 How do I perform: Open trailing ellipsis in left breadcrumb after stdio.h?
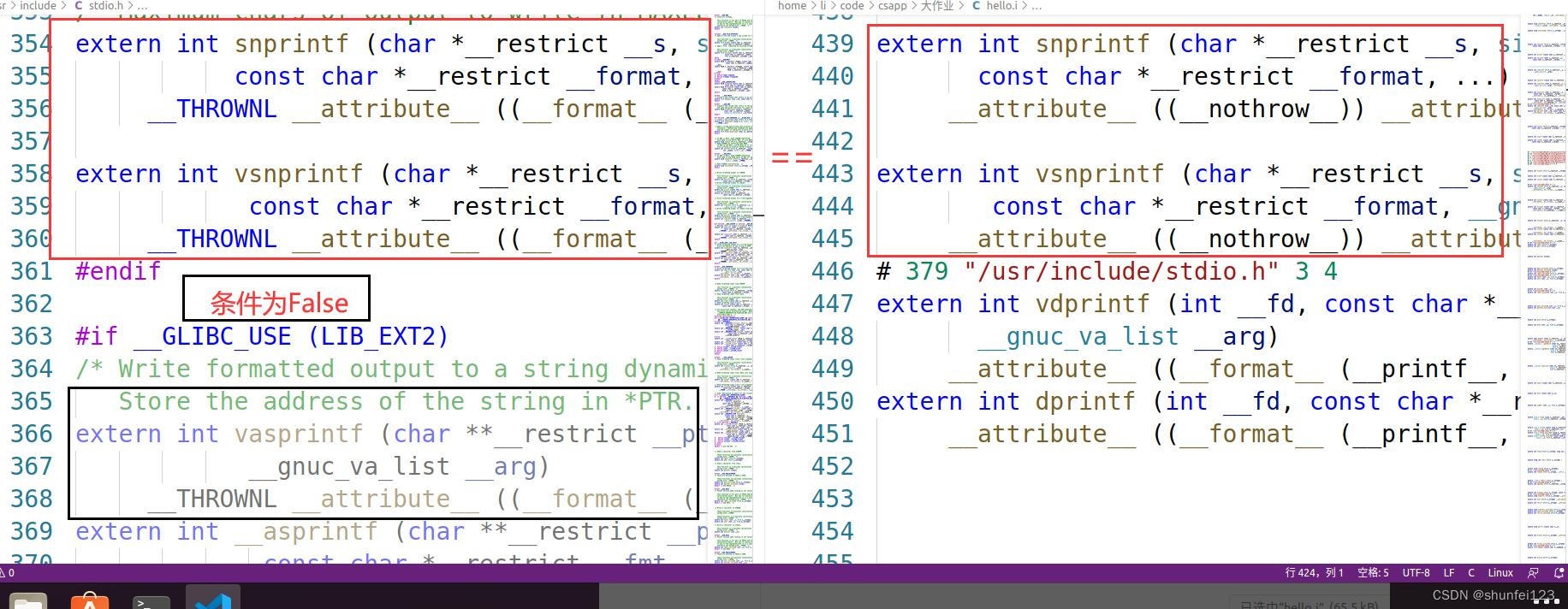coord(142,5)
